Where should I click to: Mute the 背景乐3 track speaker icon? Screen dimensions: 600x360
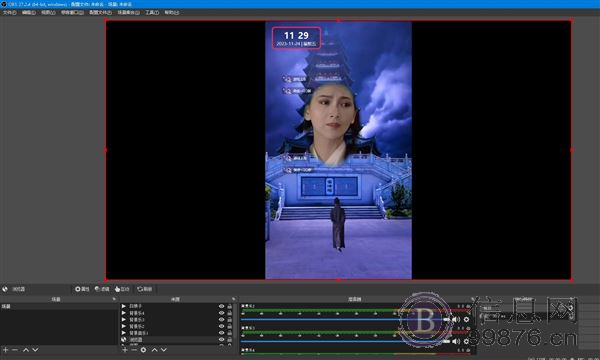456,341
